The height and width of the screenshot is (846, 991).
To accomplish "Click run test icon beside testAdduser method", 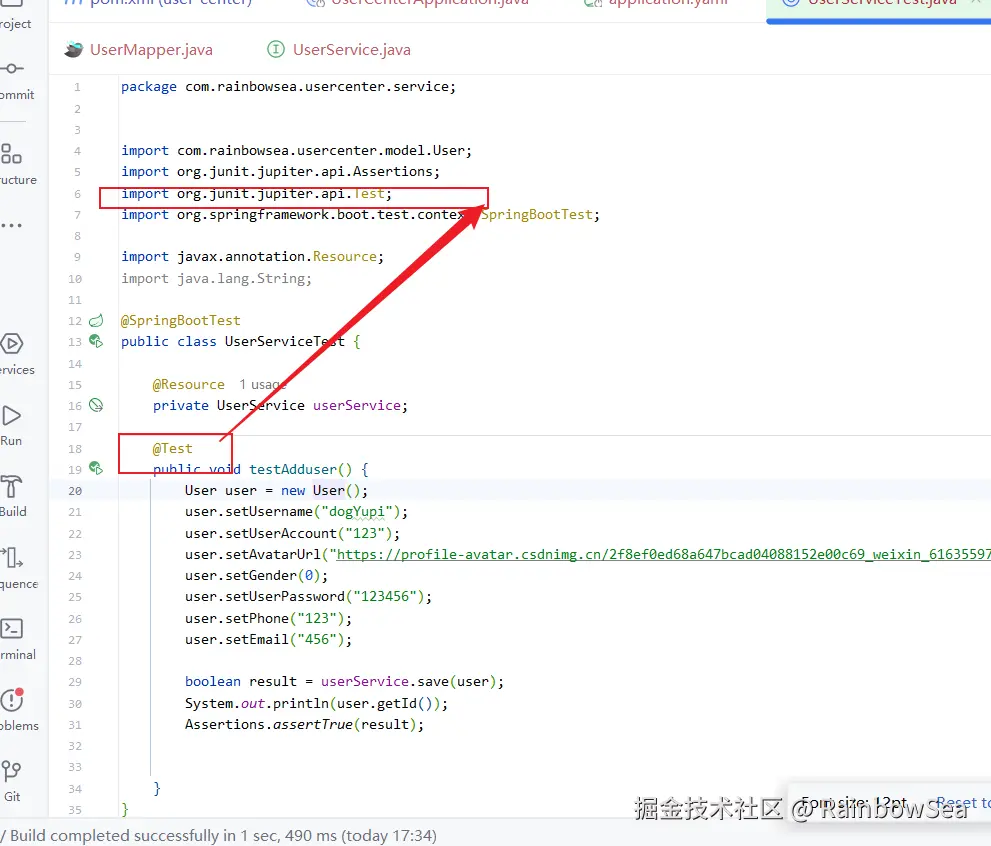I will [x=96, y=468].
